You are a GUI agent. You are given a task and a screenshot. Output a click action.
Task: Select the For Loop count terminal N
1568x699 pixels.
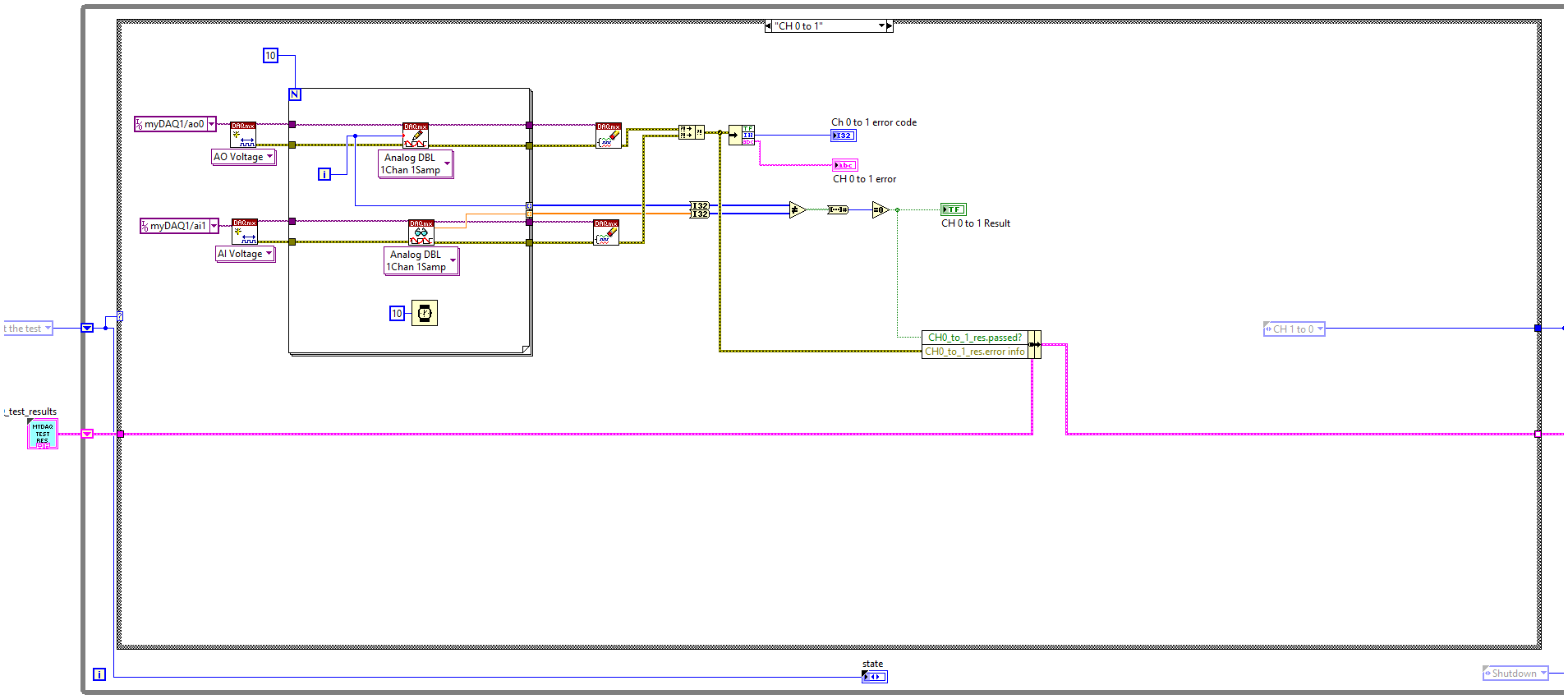point(295,94)
